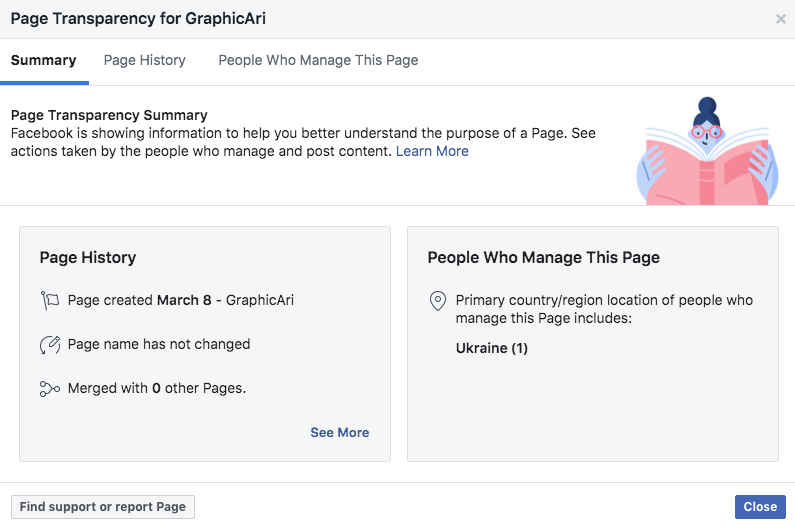795x530 pixels.
Task: Select the Summary tab
Action: (44, 60)
